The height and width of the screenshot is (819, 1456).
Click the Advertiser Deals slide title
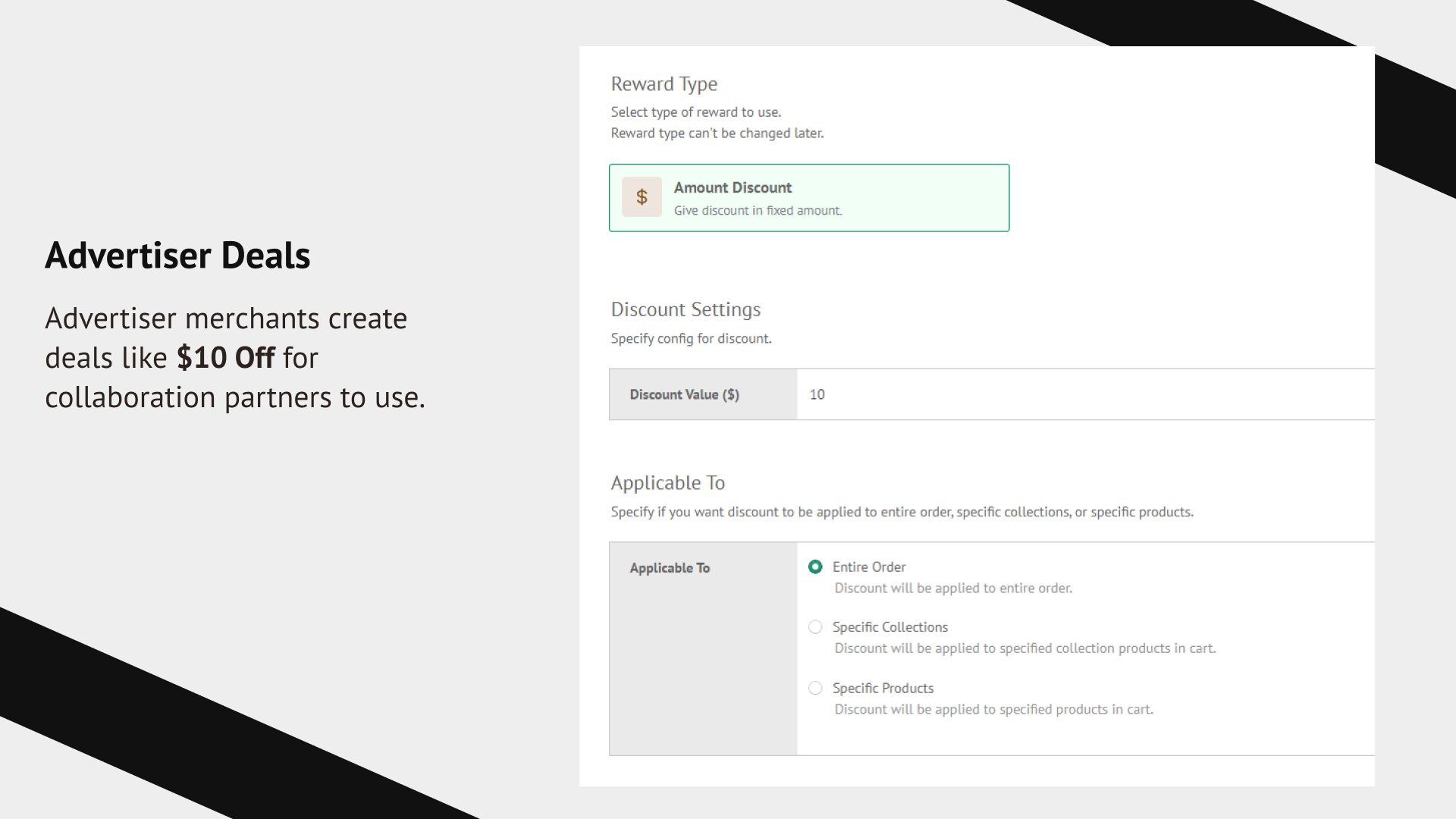[x=177, y=255]
